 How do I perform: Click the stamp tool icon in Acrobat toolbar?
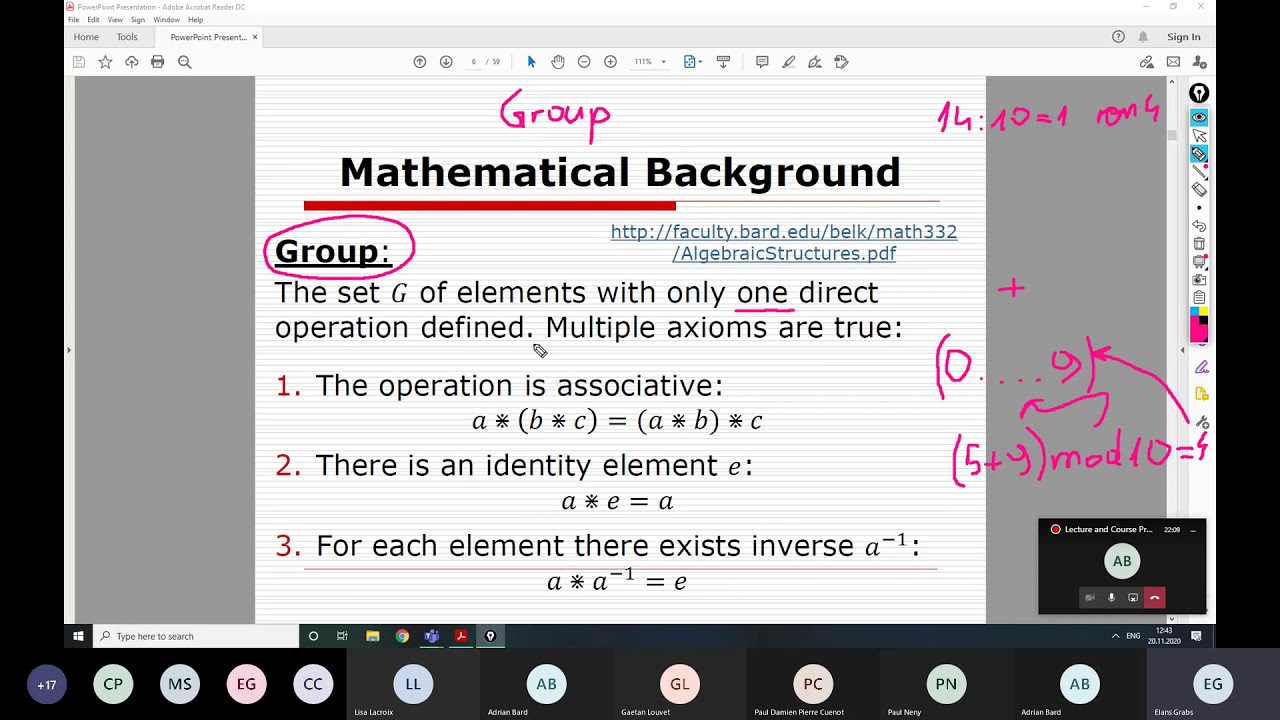841,62
